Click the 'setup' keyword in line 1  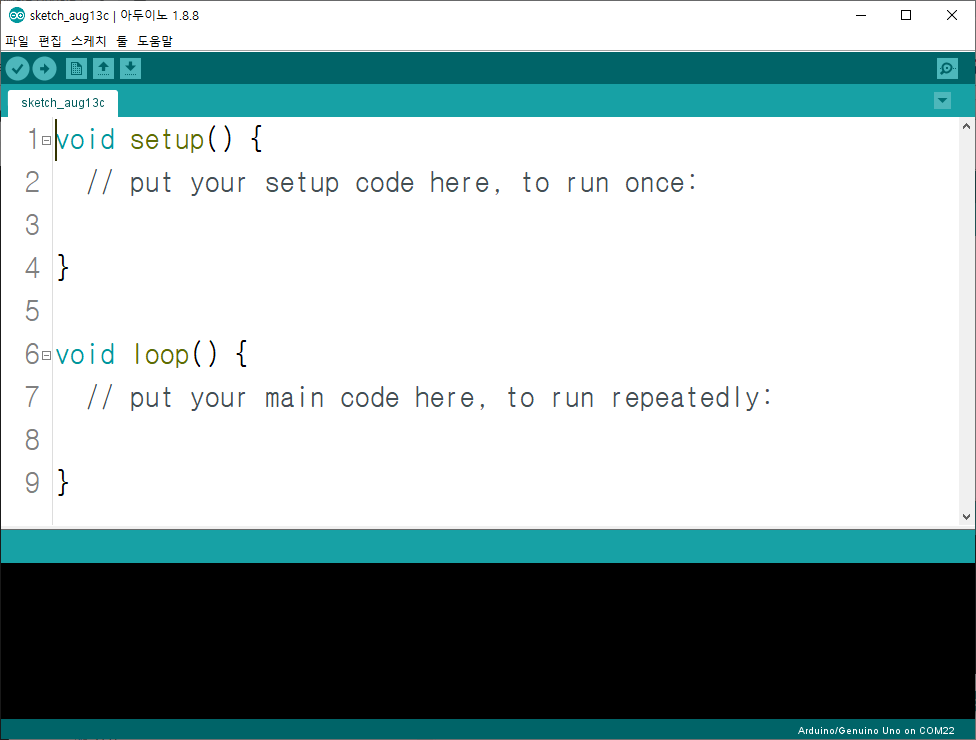(167, 141)
